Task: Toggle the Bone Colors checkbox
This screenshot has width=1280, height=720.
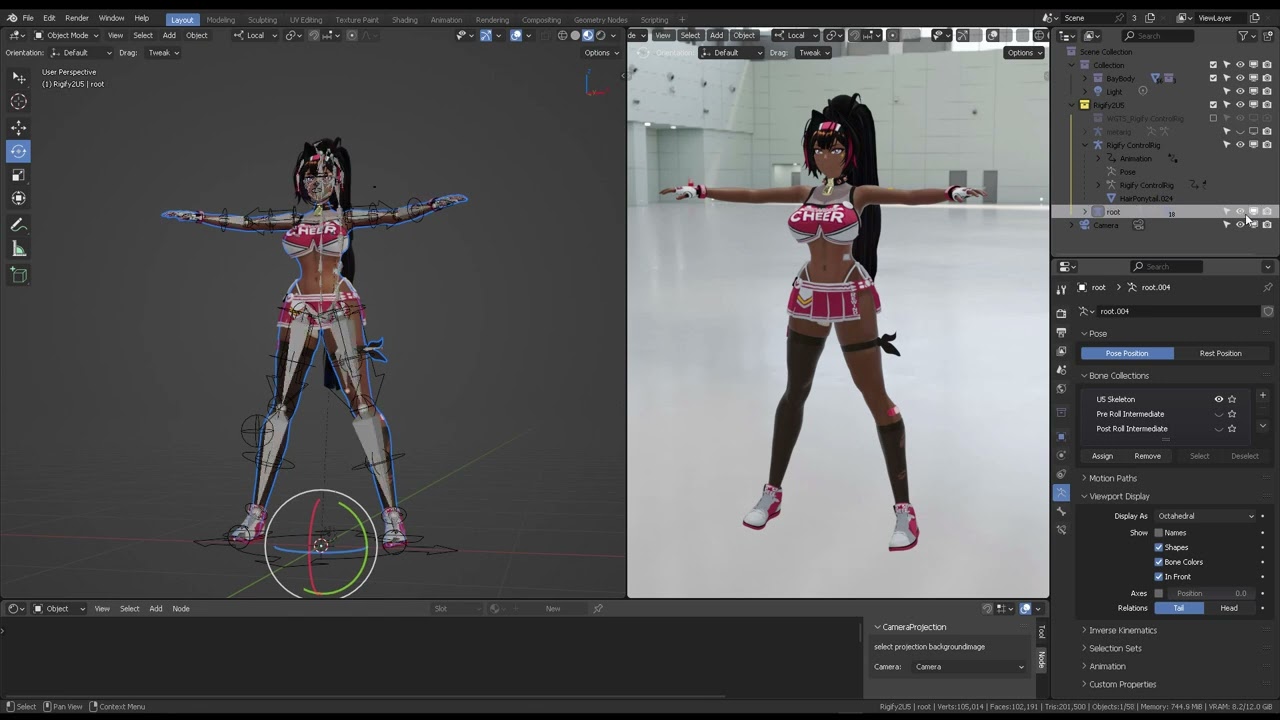Action: coord(1159,562)
